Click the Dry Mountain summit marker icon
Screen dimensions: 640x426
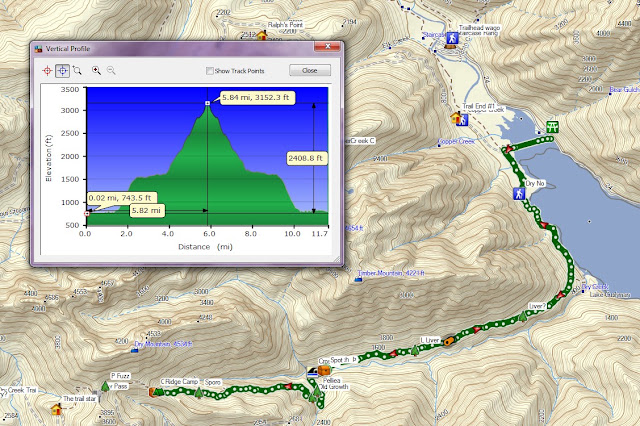coord(135,350)
